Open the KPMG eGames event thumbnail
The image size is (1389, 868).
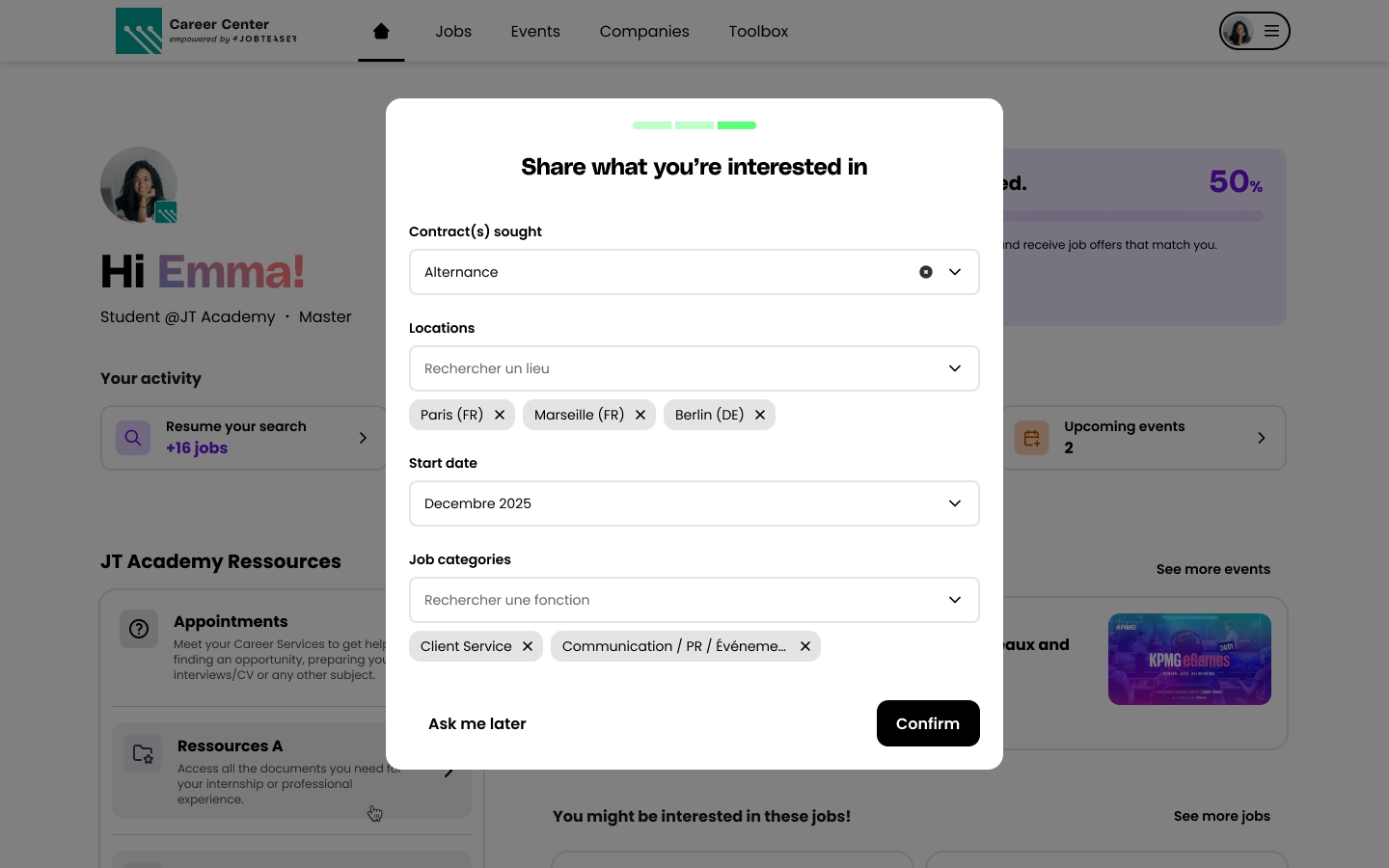pos(1189,659)
